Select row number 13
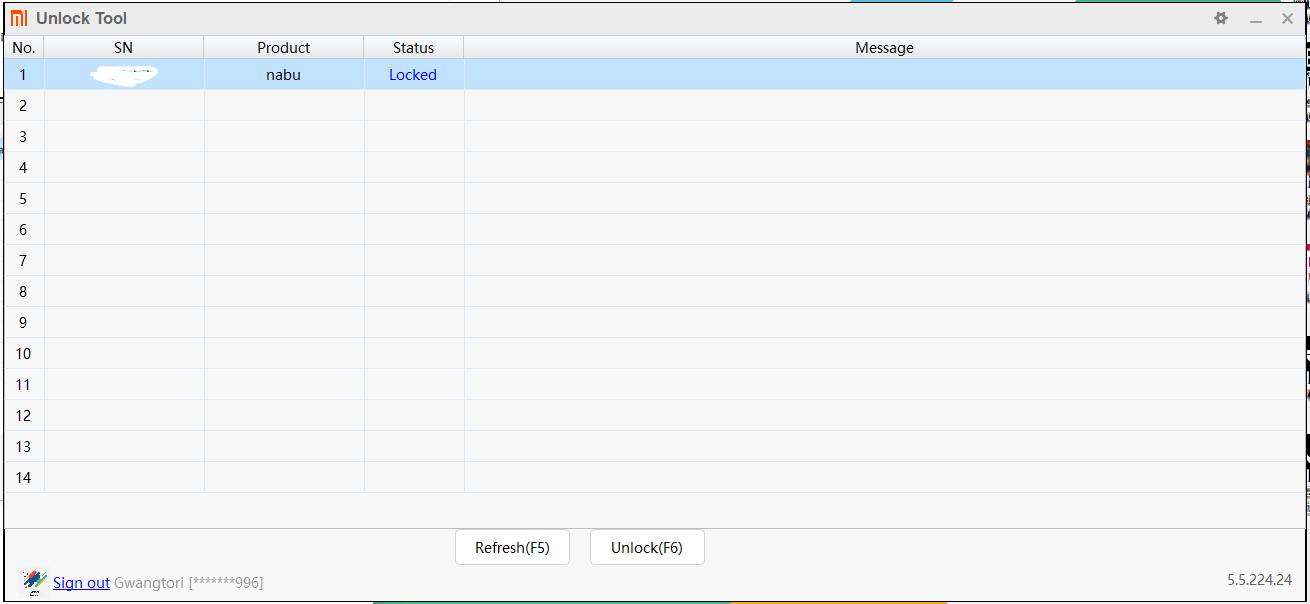Image resolution: width=1310 pixels, height=604 pixels. [24, 446]
